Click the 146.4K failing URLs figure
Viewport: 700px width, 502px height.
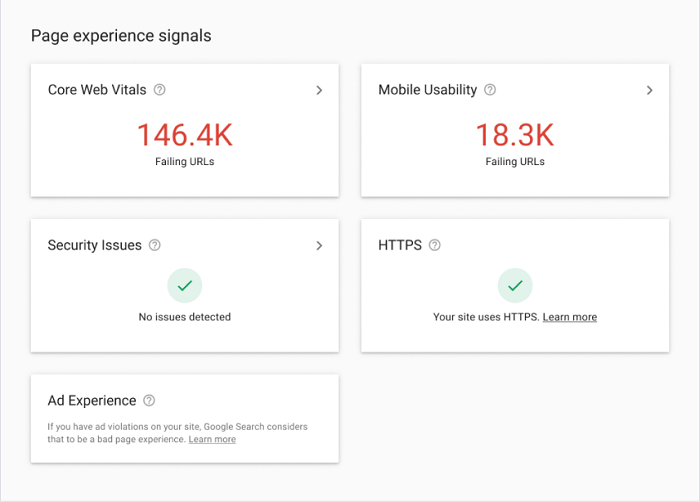[x=184, y=135]
